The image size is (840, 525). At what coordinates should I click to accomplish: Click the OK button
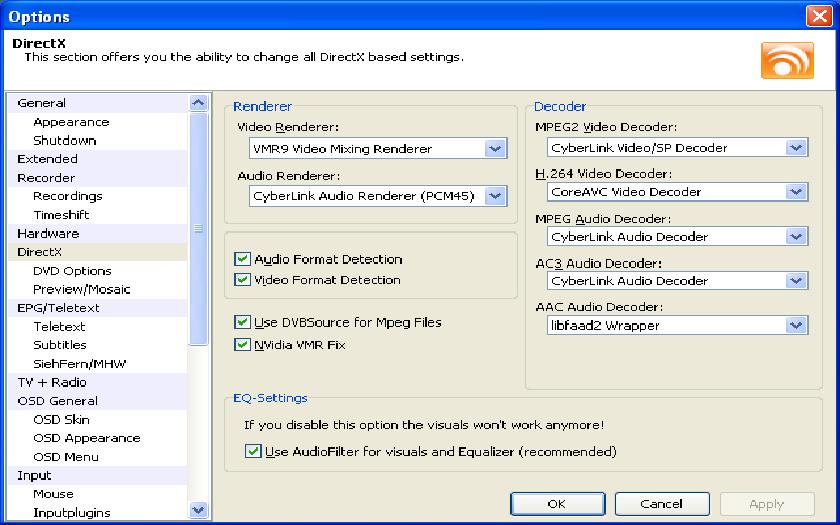point(558,504)
